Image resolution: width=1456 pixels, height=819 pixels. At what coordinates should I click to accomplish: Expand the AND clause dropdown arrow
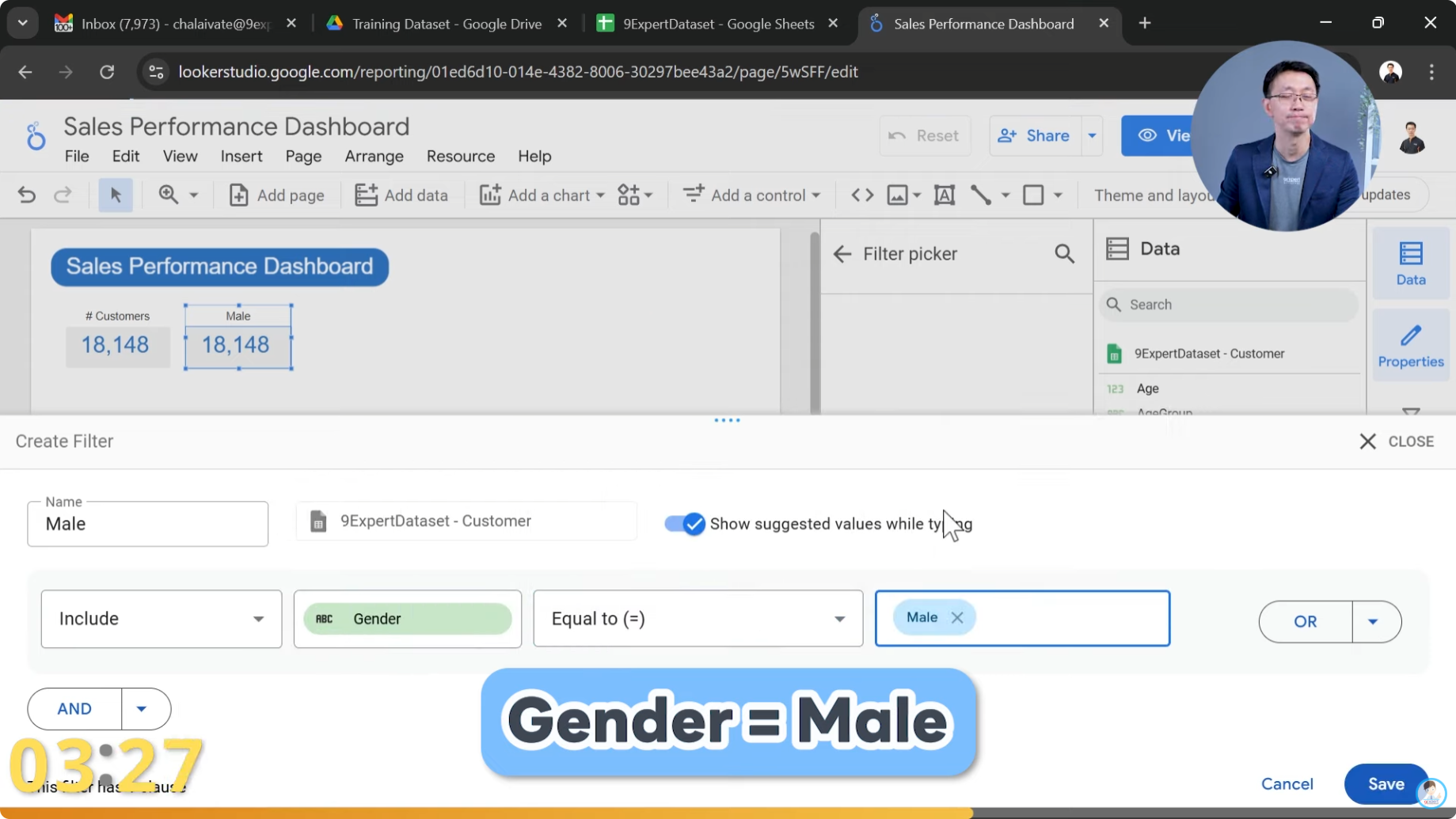click(x=142, y=709)
